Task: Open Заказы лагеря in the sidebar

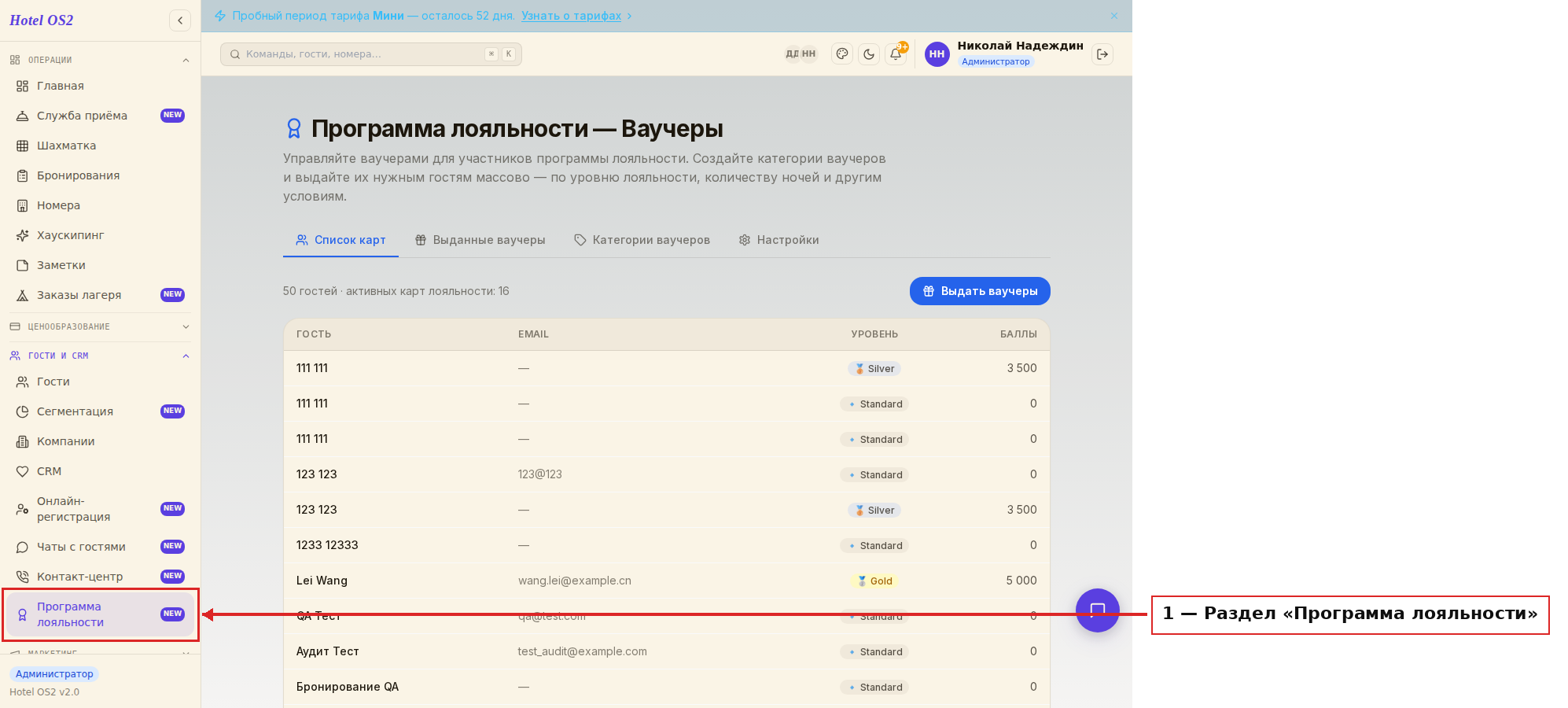Action: (x=100, y=295)
